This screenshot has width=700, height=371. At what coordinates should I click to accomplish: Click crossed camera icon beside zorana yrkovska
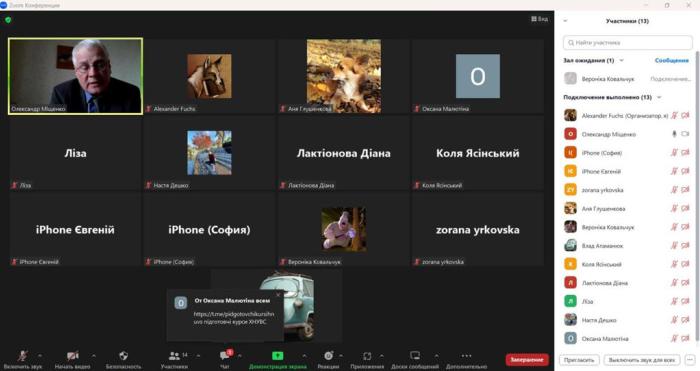(685, 190)
